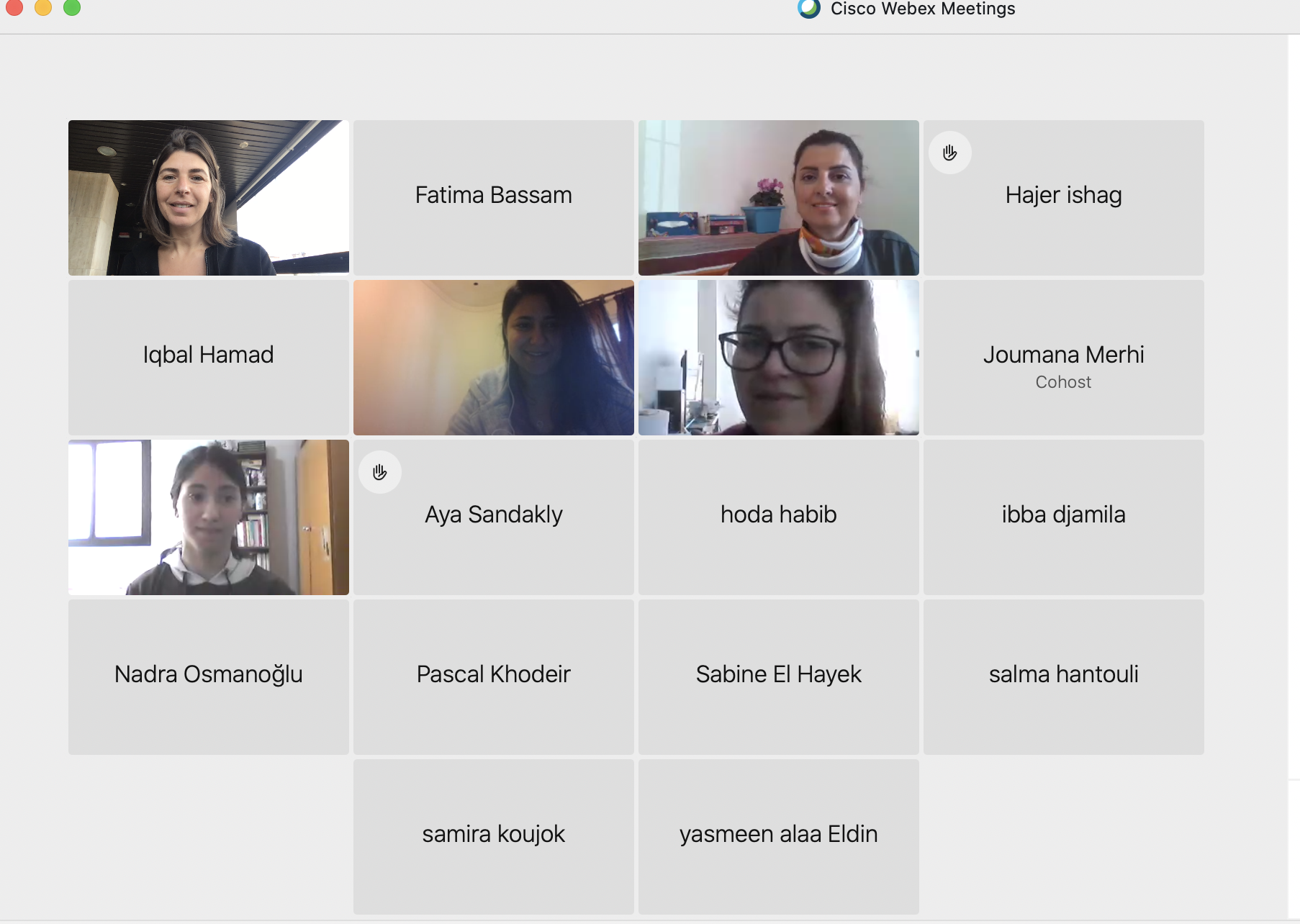Select the yasmeen alaa Eldin participant tile
Viewport: 1300px width, 924px height.
[x=779, y=837]
